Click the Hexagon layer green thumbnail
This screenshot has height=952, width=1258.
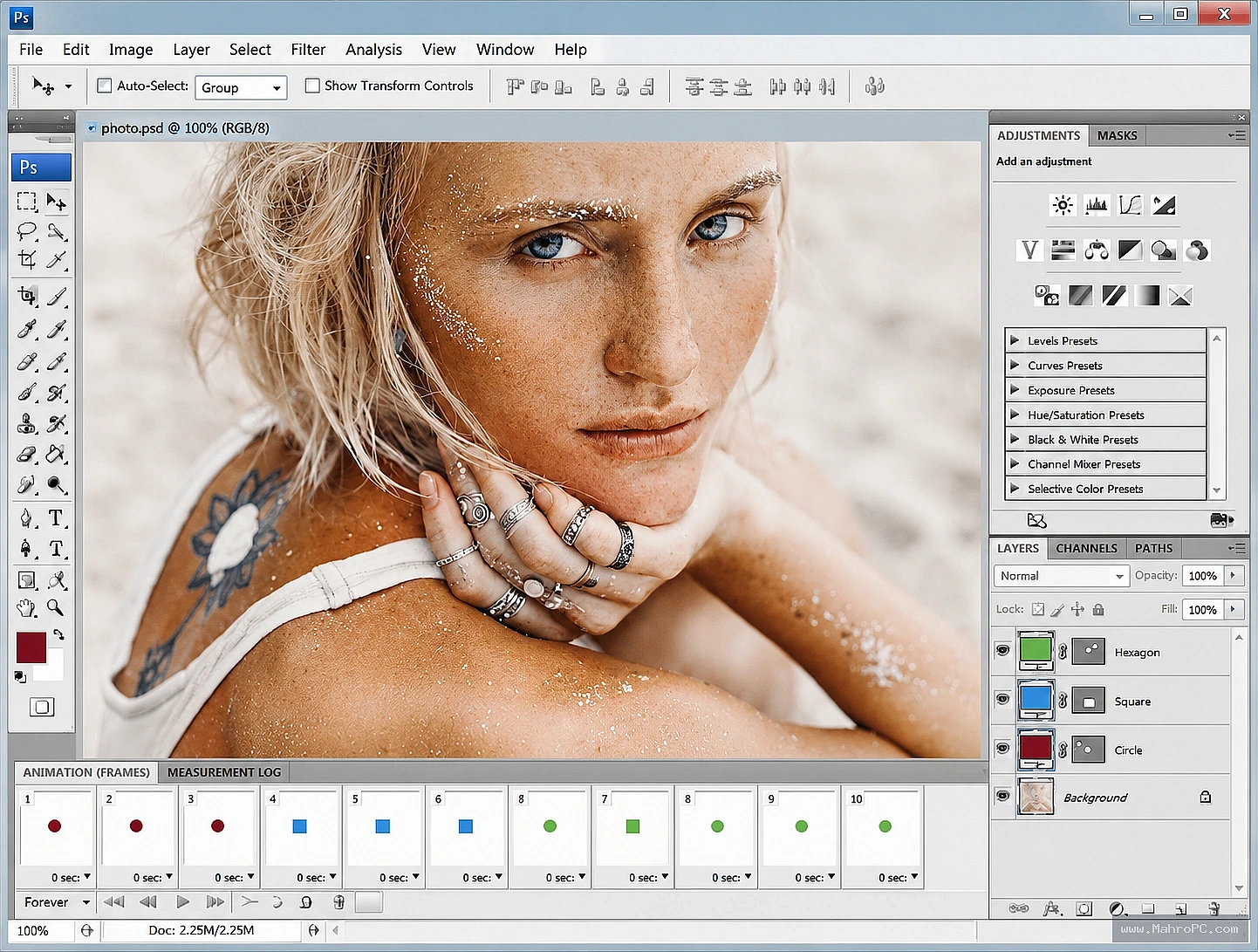1036,651
